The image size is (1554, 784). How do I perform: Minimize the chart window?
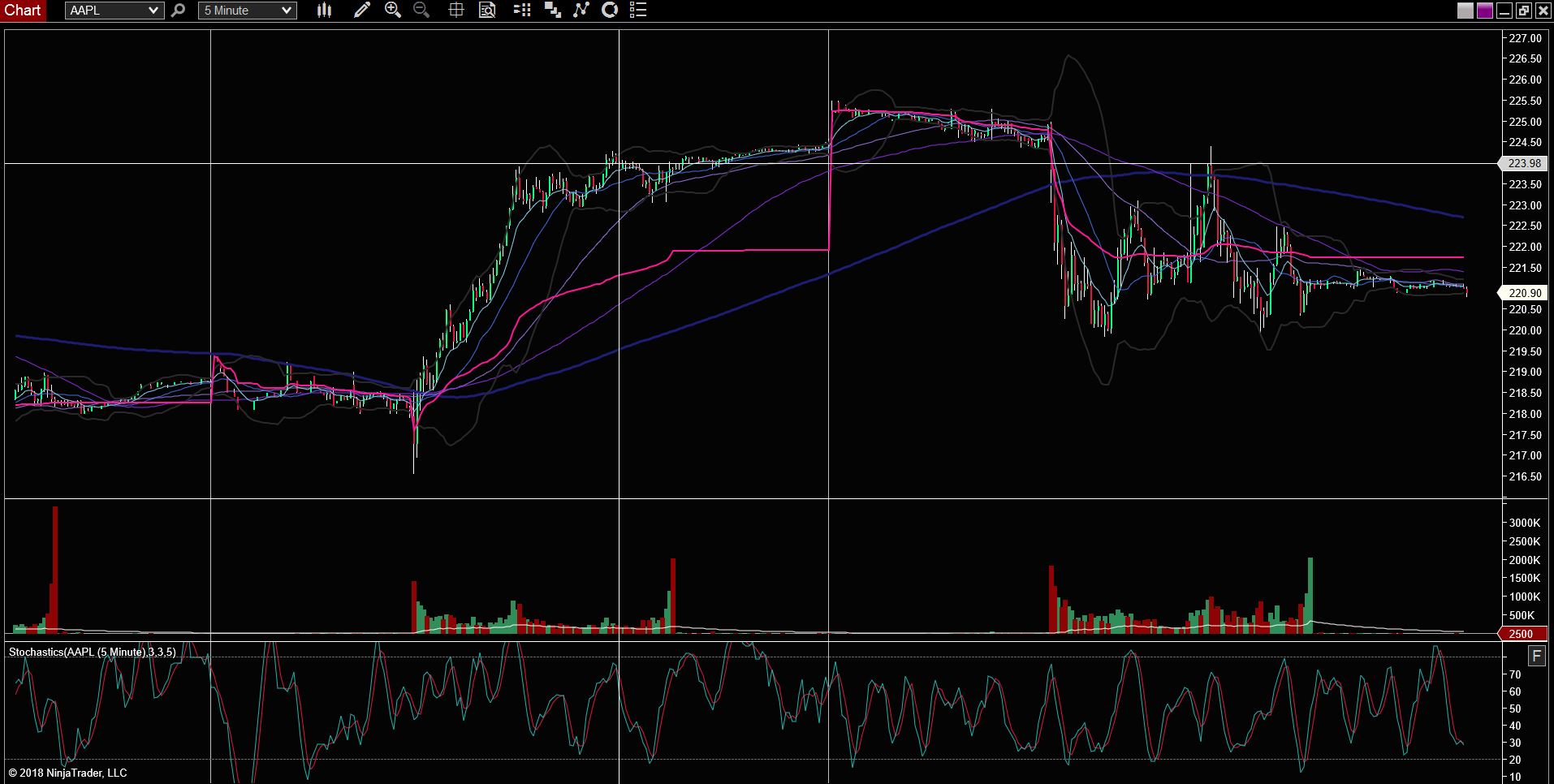pos(1504,11)
